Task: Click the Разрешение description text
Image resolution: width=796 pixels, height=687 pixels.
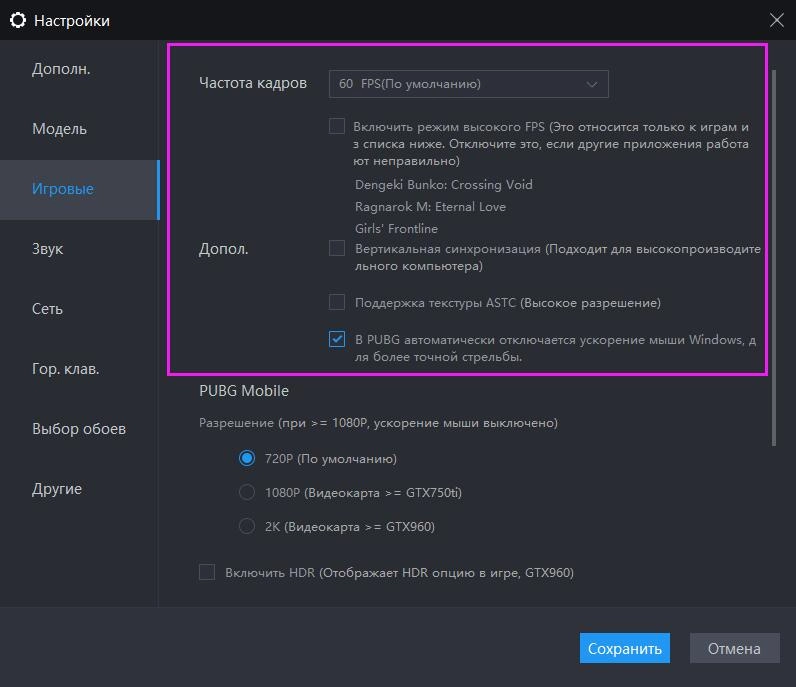Action: tap(378, 422)
